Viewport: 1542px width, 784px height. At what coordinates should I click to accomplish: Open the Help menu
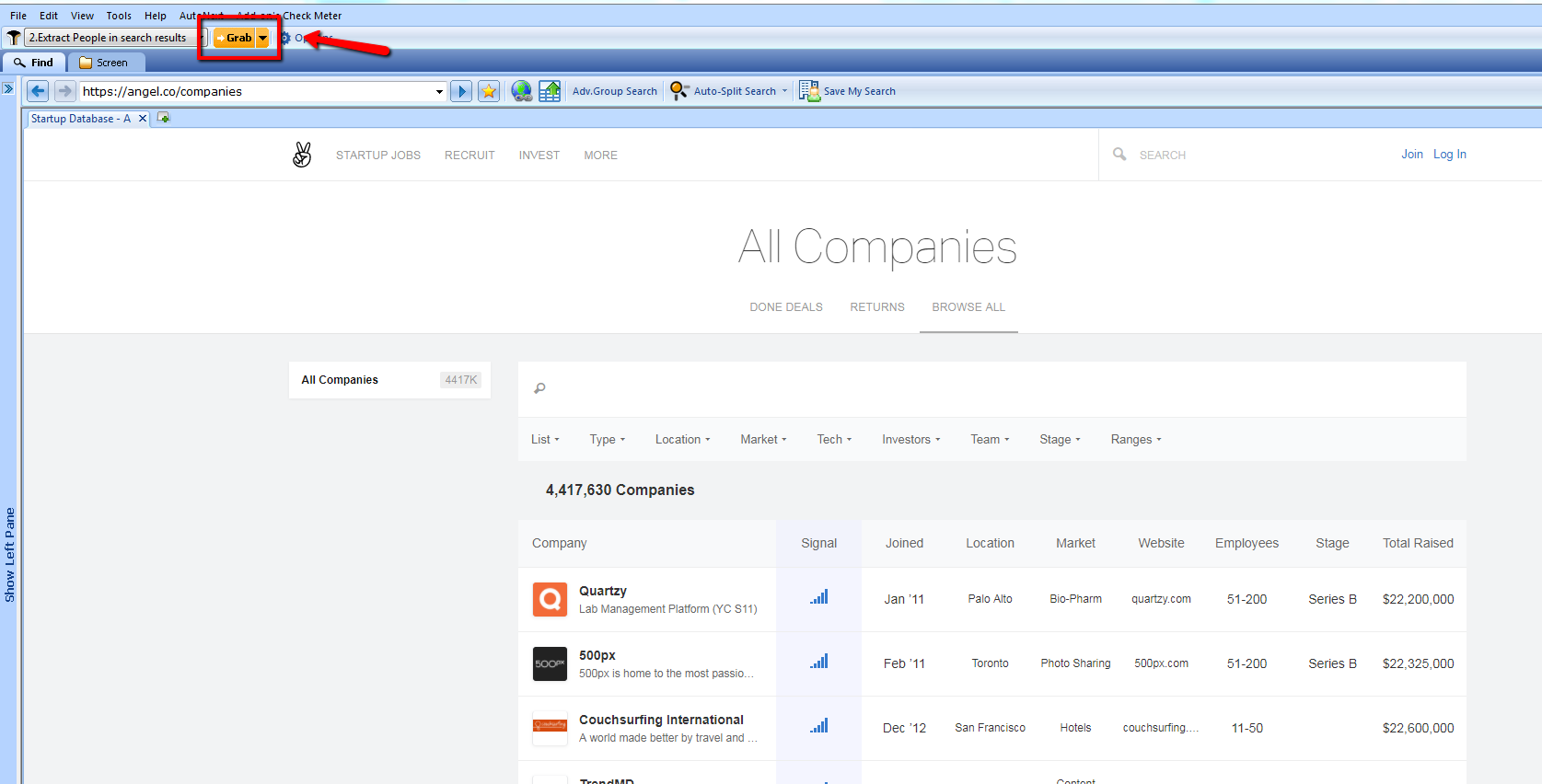pyautogui.click(x=156, y=16)
